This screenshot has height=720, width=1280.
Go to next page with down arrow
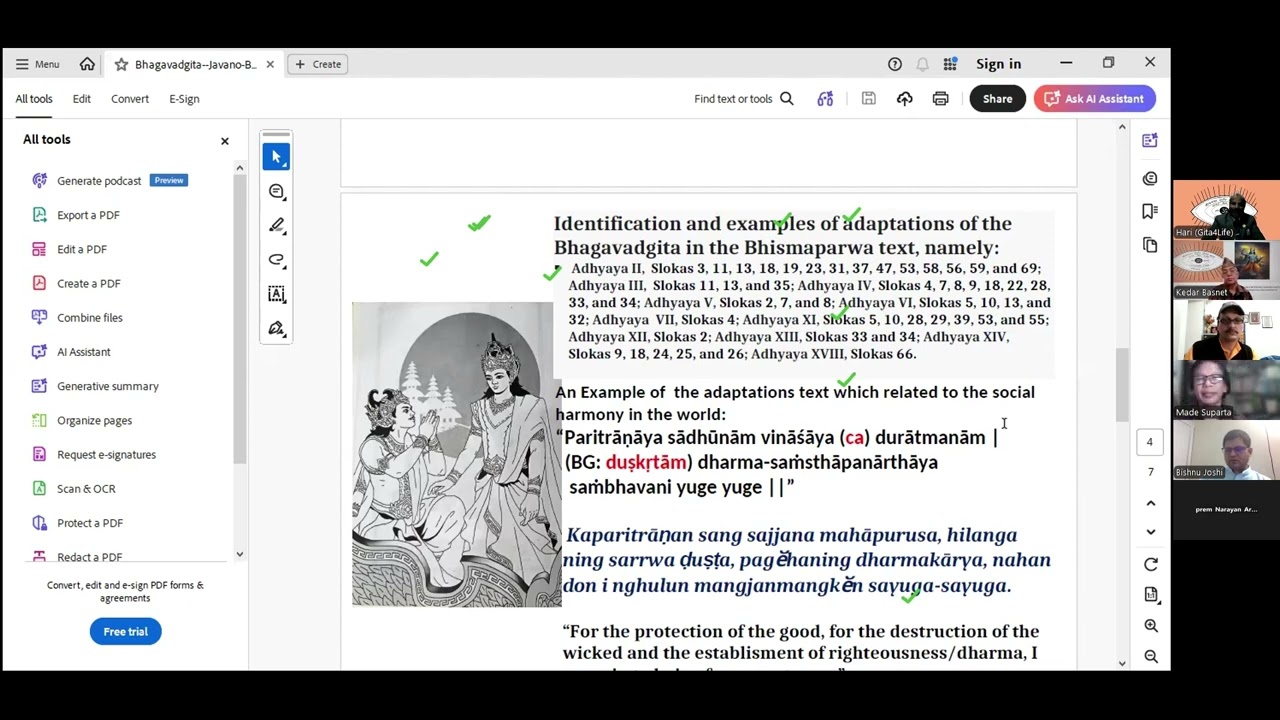[1150, 532]
